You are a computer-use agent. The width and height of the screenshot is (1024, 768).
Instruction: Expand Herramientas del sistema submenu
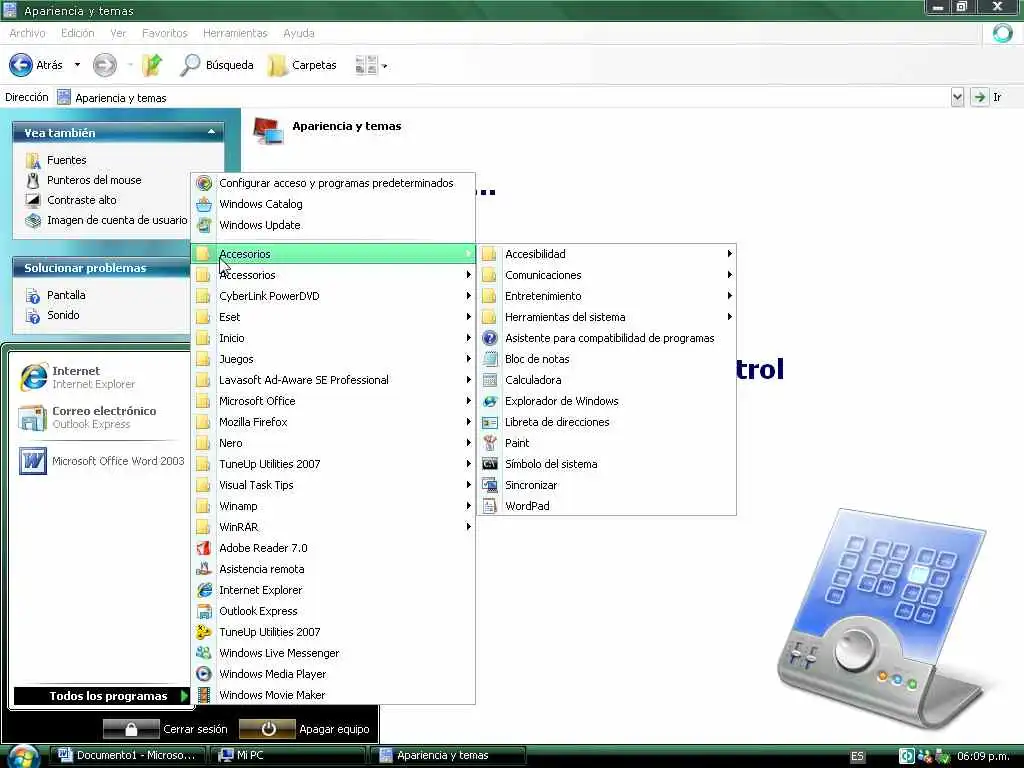(607, 317)
